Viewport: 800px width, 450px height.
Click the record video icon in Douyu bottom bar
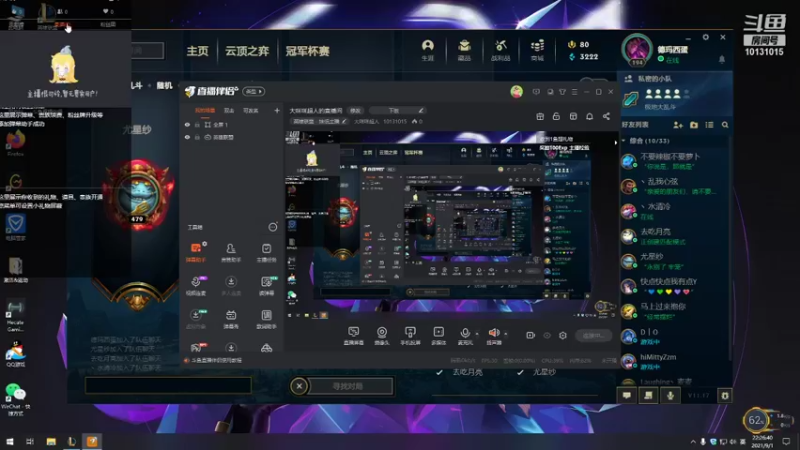pyautogui.click(x=531, y=335)
